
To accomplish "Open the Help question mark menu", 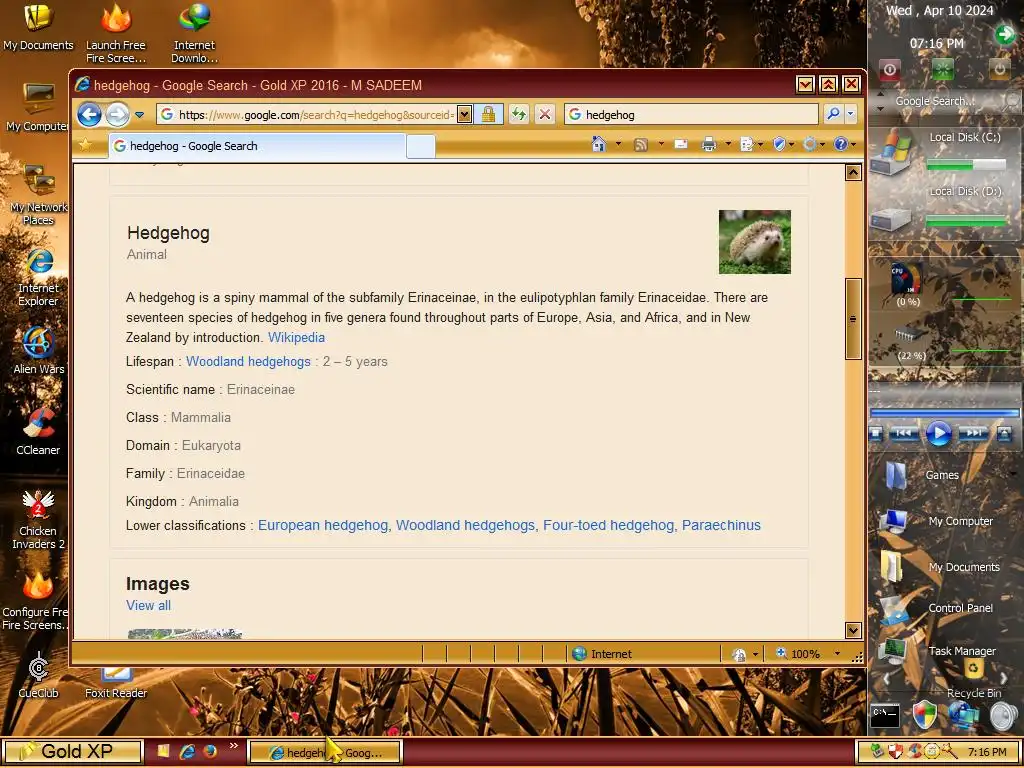I will pyautogui.click(x=840, y=144).
